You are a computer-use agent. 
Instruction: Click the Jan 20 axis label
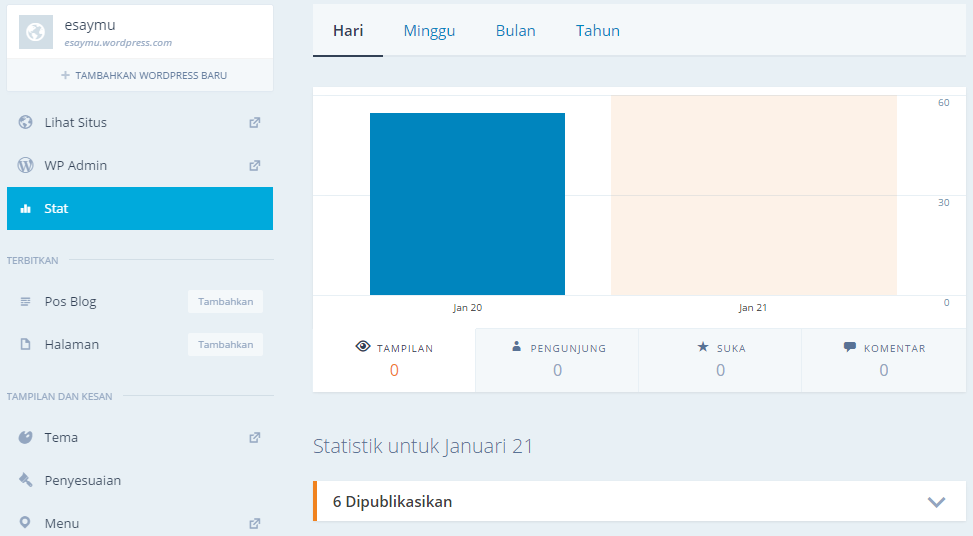(467, 308)
